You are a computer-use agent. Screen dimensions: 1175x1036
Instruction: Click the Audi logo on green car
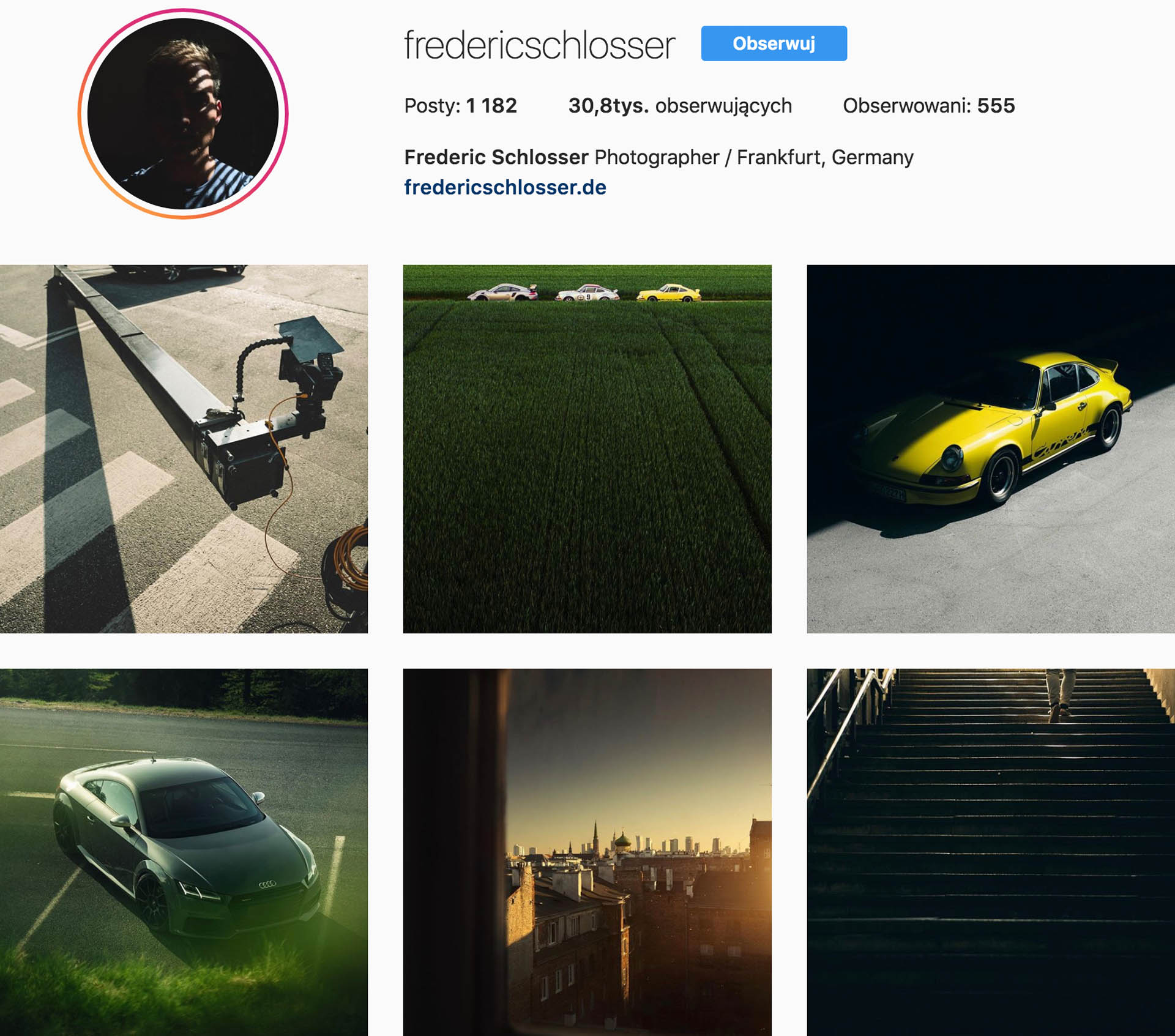point(267,884)
